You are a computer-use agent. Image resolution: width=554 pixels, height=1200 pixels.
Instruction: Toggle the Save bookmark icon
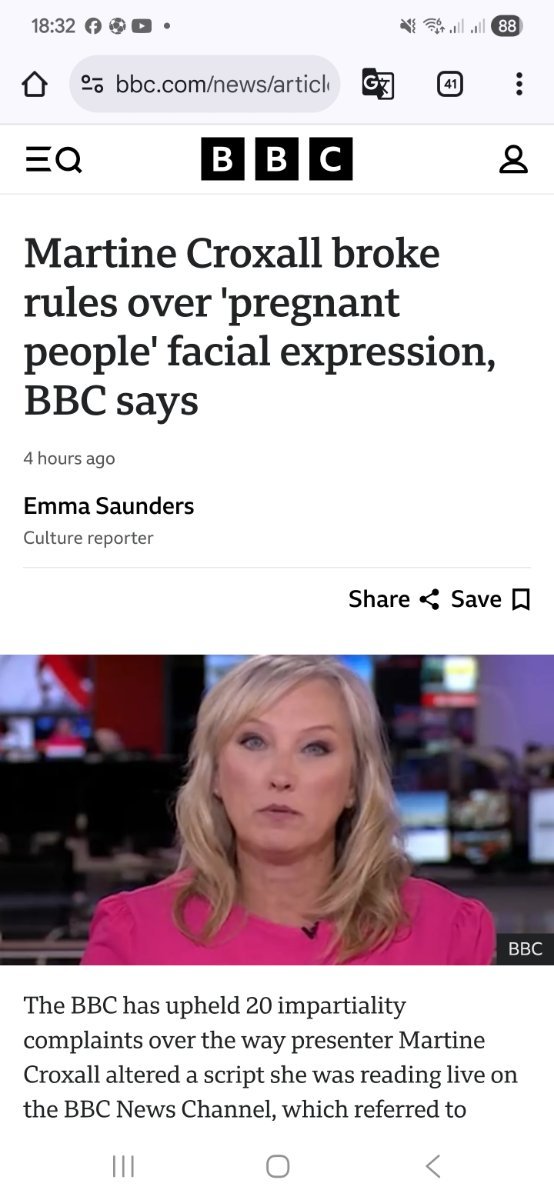coord(520,599)
